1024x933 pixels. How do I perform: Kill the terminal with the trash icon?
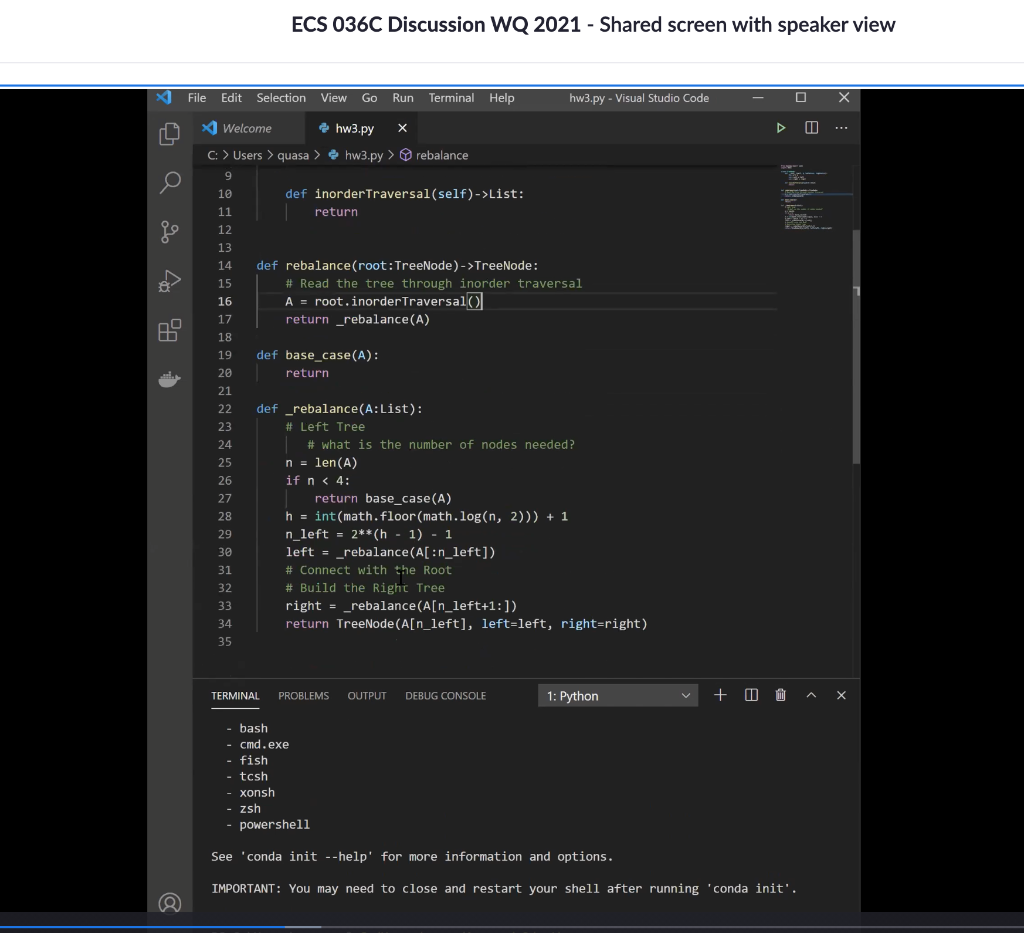coord(780,694)
